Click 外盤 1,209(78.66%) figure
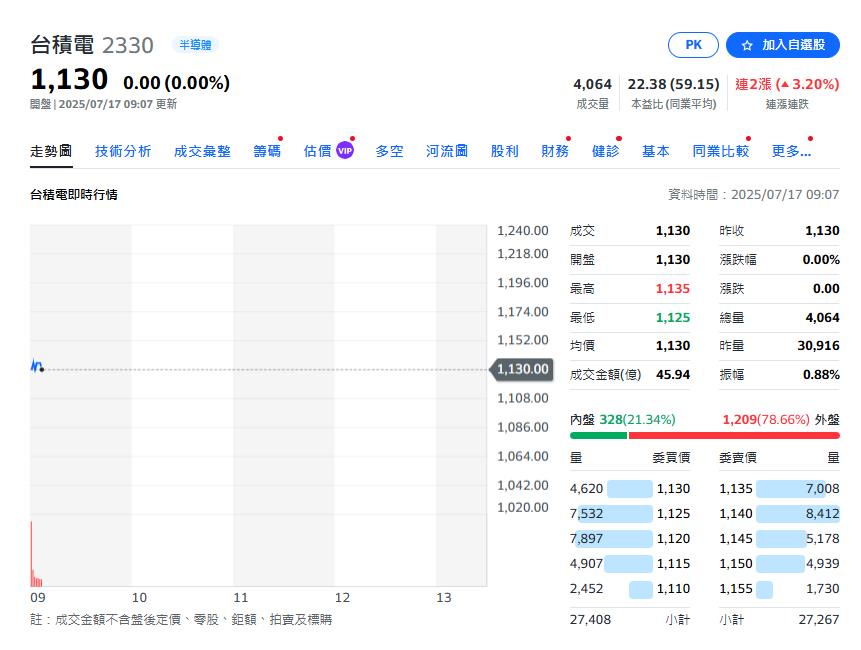This screenshot has height=650, width=861. click(766, 420)
